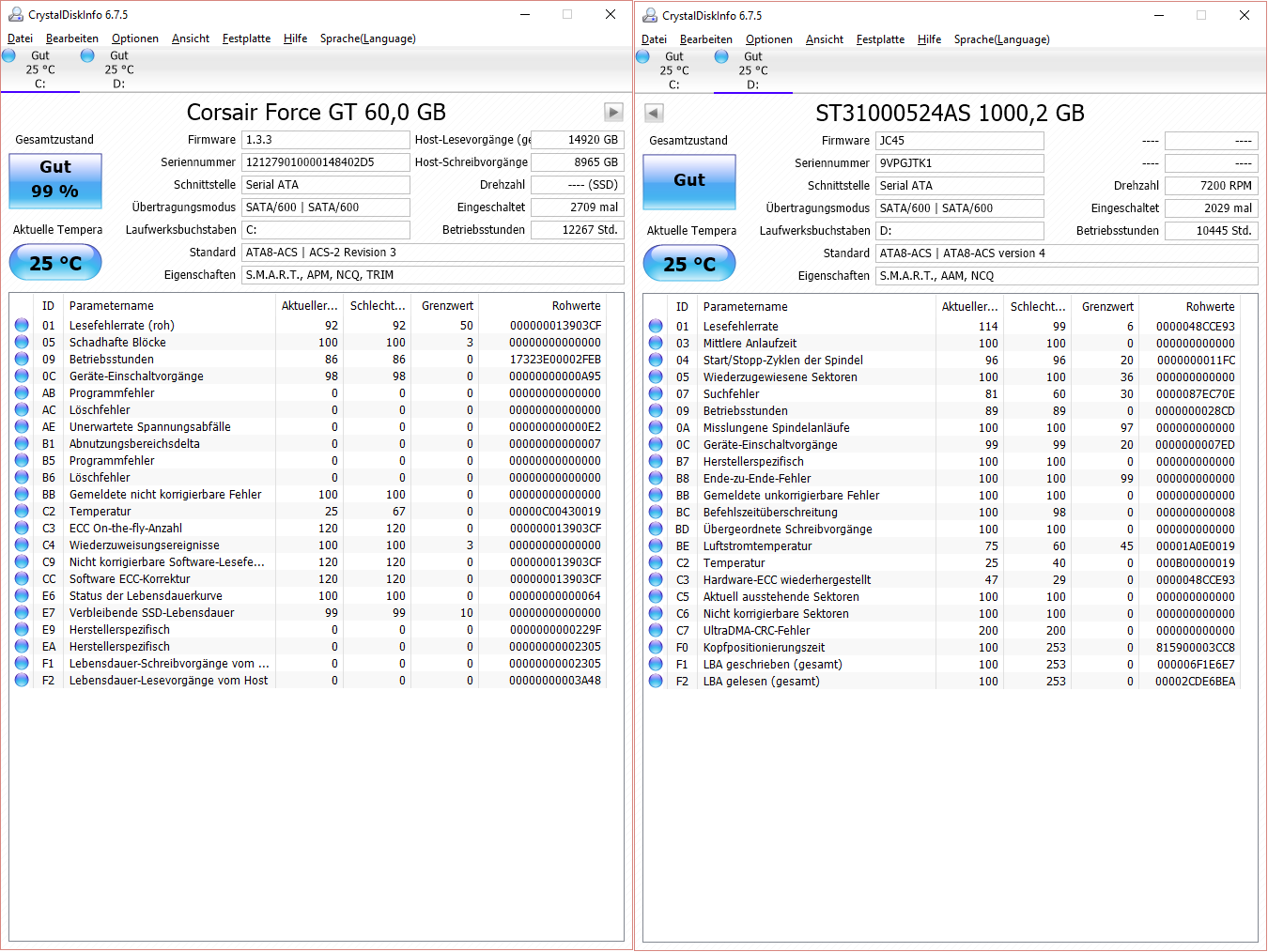Select drive D: tab in left window
The height and width of the screenshot is (952, 1268).
[x=118, y=69]
